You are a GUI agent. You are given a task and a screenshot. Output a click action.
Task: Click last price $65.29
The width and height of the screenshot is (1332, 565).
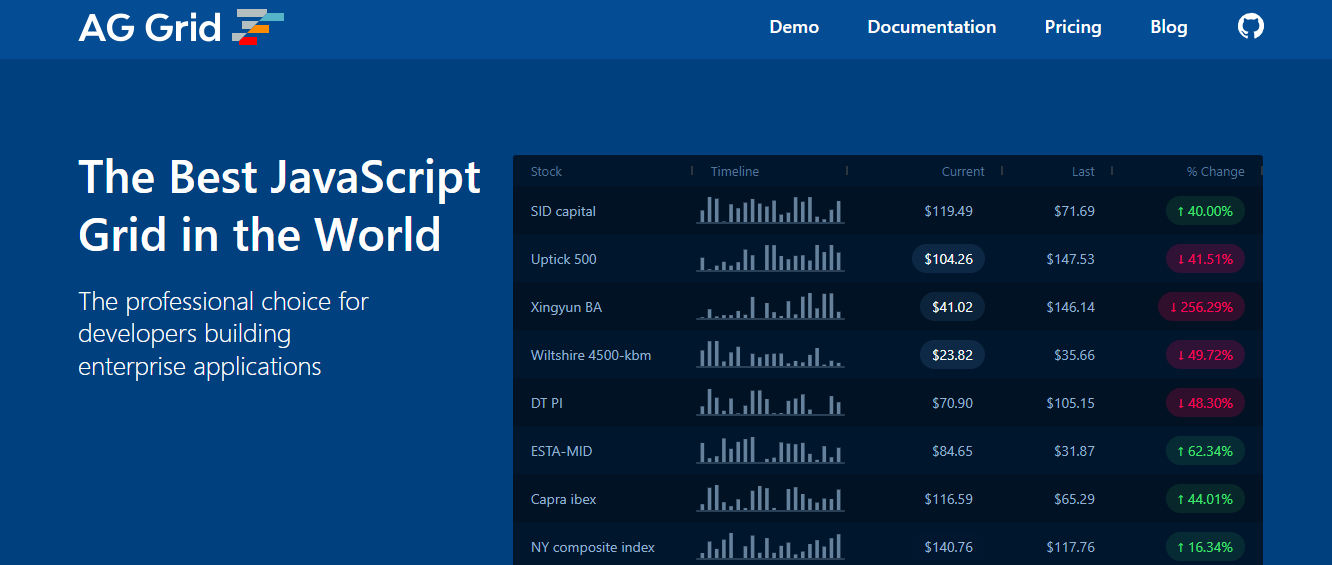coord(1074,499)
